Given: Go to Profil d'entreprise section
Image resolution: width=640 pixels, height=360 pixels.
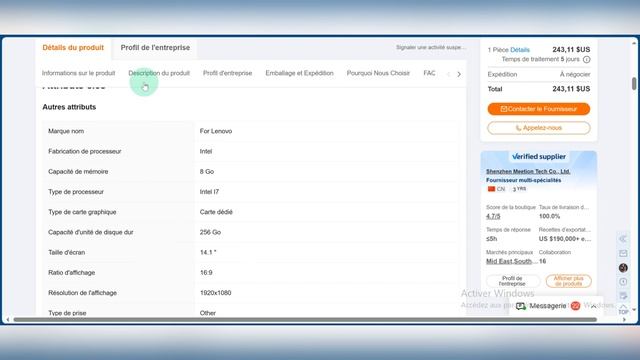Looking at the screenshot, I should [x=227, y=73].
